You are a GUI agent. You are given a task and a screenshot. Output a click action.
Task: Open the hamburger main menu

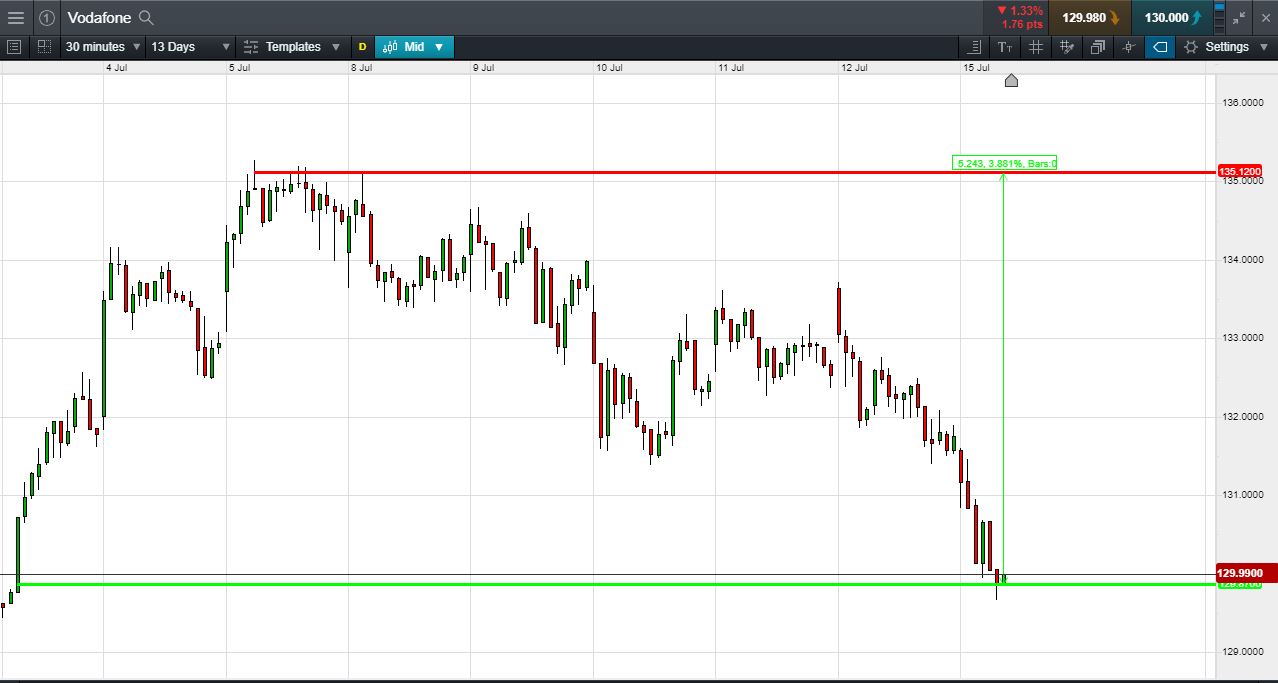[x=16, y=17]
